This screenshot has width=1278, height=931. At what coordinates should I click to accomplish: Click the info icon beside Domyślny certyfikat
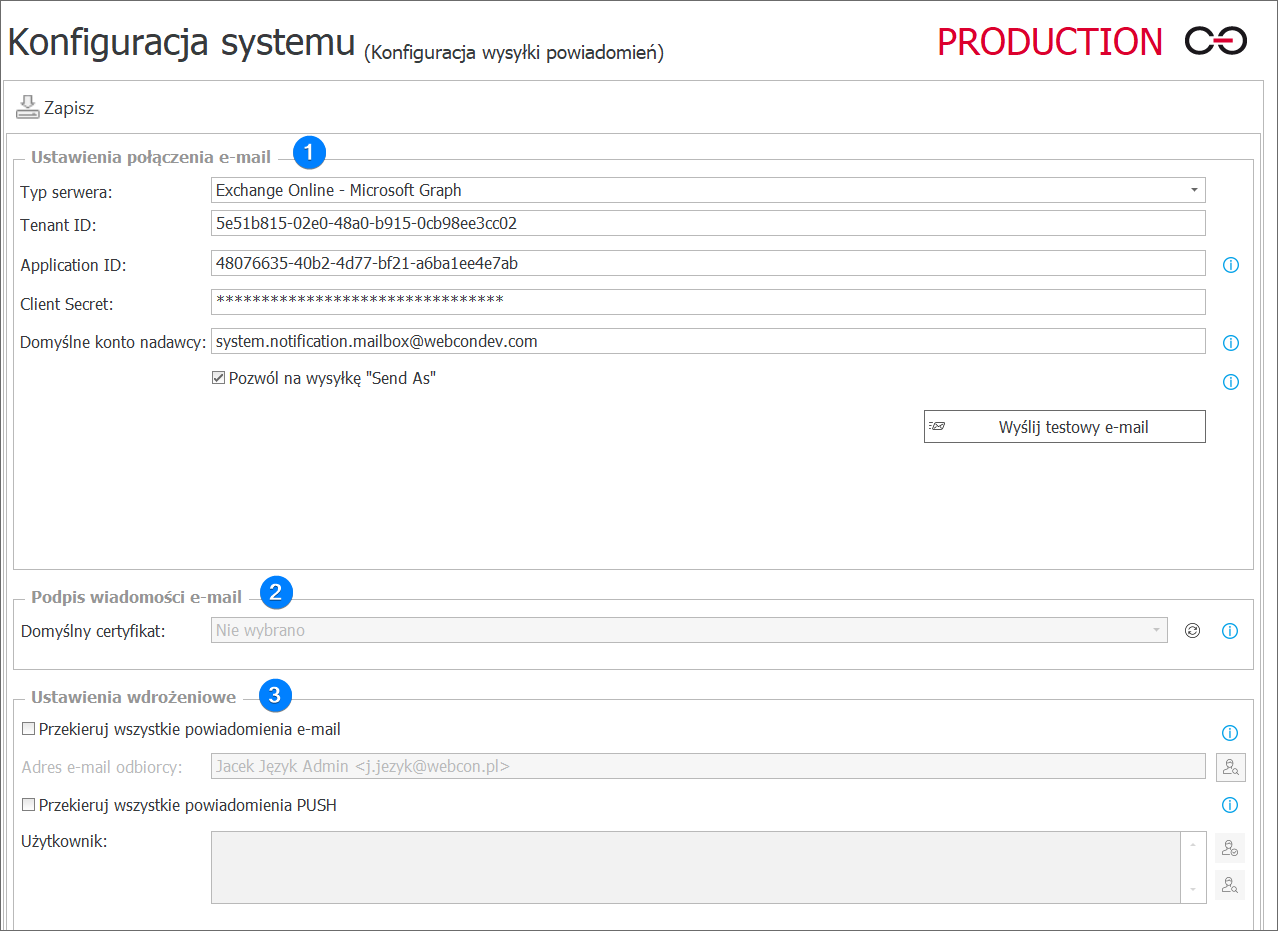(1231, 631)
